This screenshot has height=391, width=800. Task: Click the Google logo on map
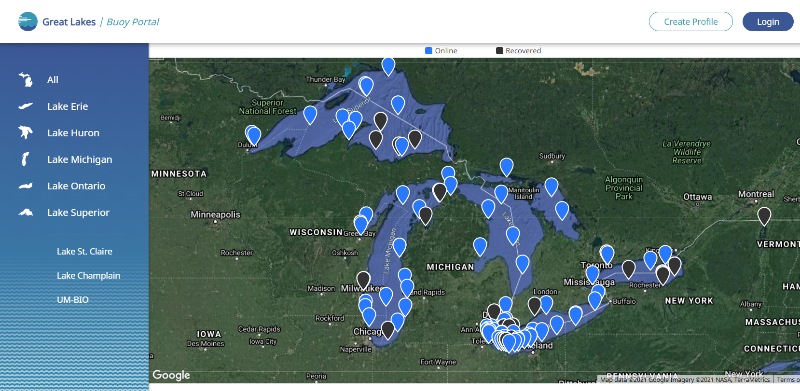[171, 375]
